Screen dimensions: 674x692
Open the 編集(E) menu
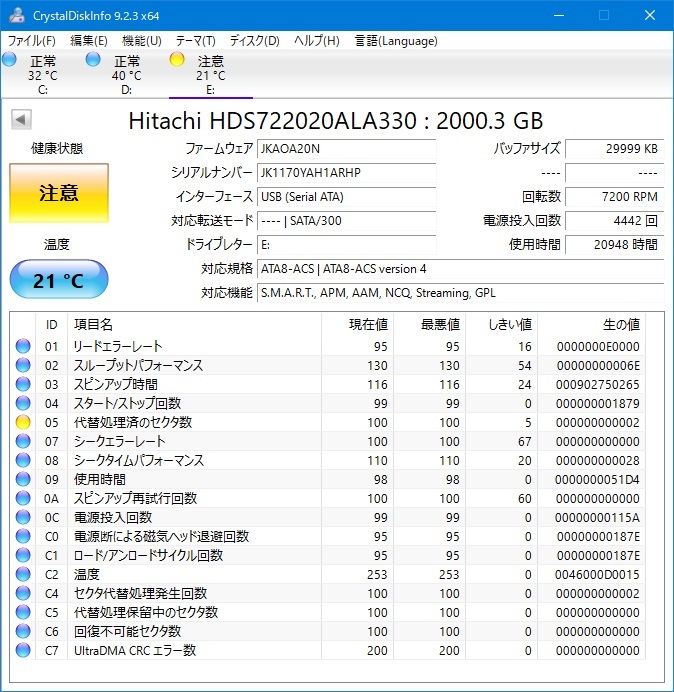coord(89,41)
